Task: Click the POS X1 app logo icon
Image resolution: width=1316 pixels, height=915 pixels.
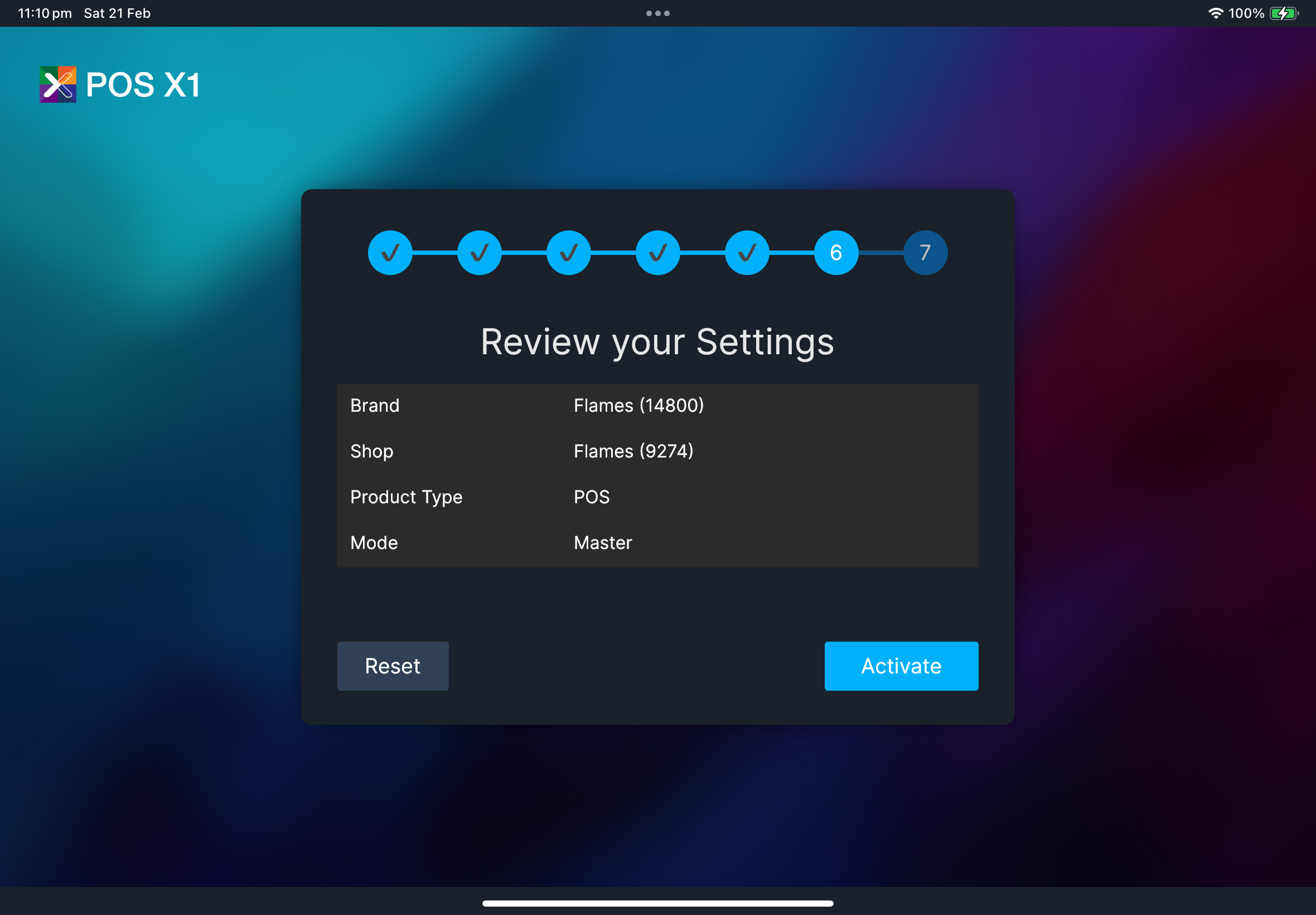Action: [x=57, y=85]
